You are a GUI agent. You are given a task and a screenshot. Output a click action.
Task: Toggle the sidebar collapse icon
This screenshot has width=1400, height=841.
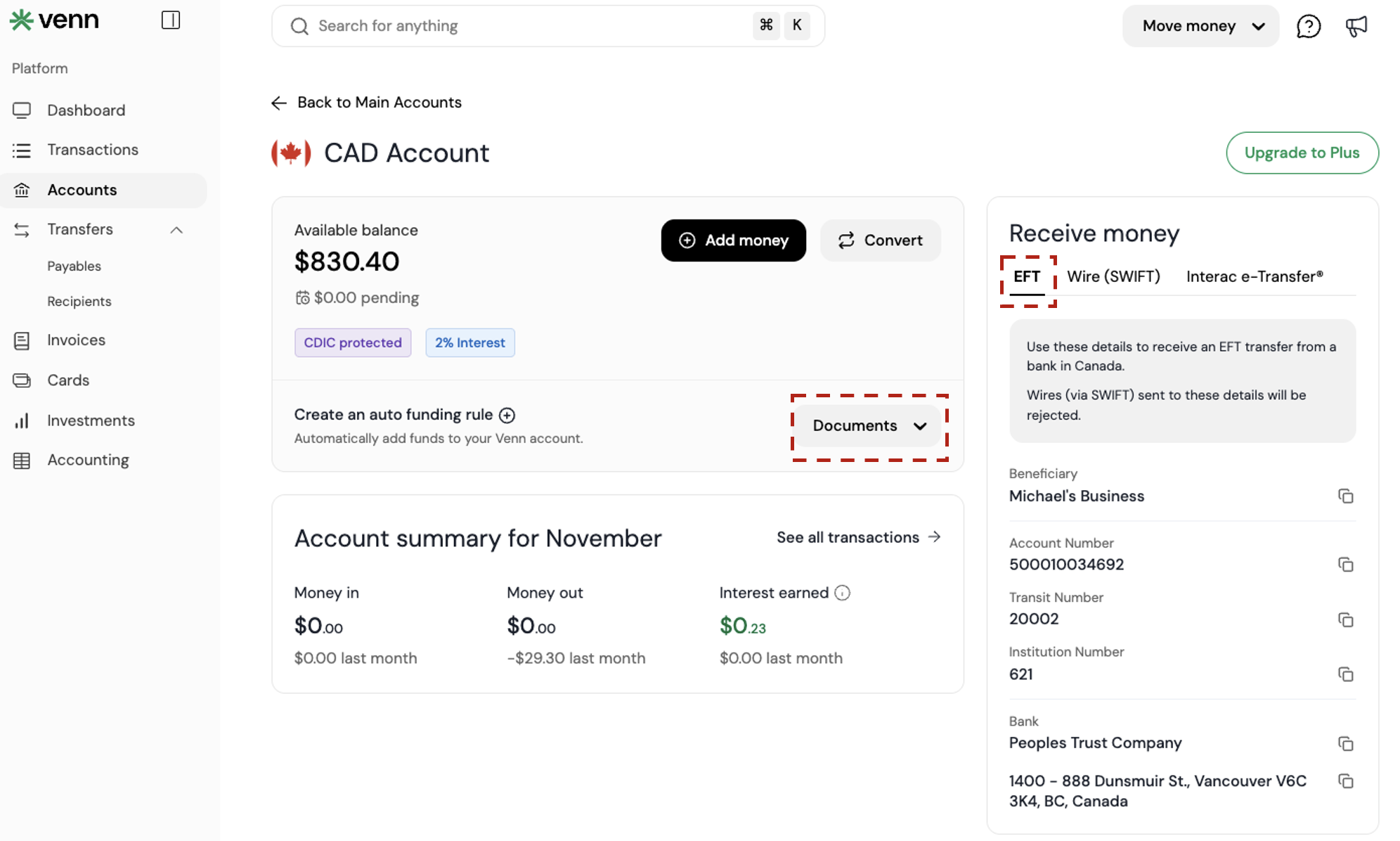pyautogui.click(x=171, y=20)
